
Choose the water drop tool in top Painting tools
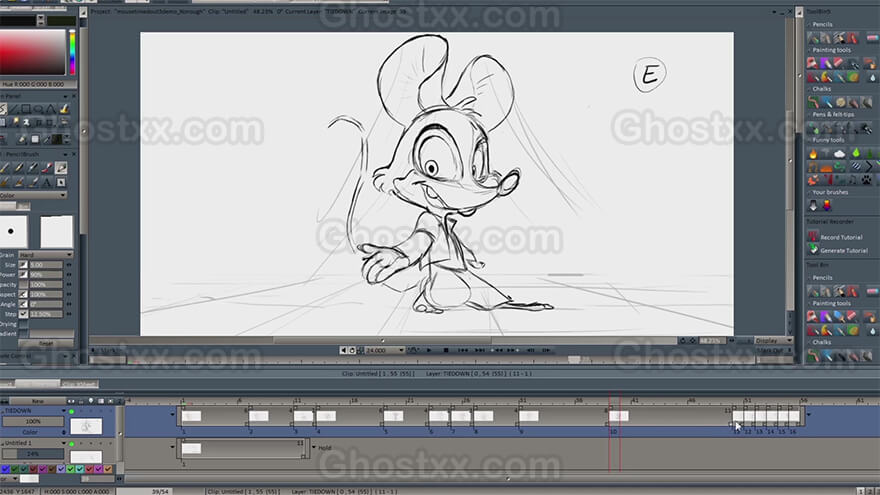(x=872, y=77)
